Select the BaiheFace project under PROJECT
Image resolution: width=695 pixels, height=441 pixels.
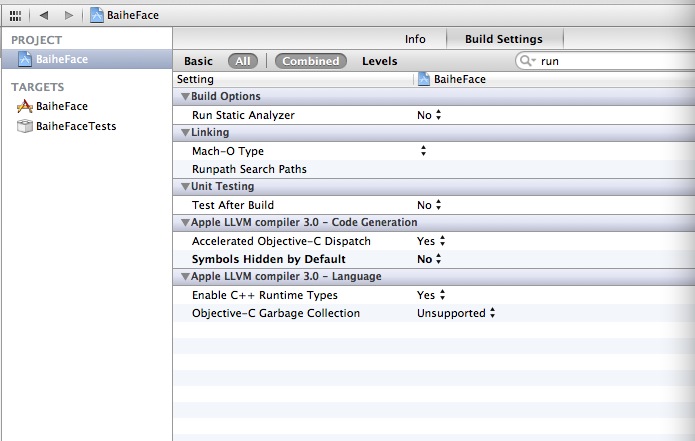point(87,59)
